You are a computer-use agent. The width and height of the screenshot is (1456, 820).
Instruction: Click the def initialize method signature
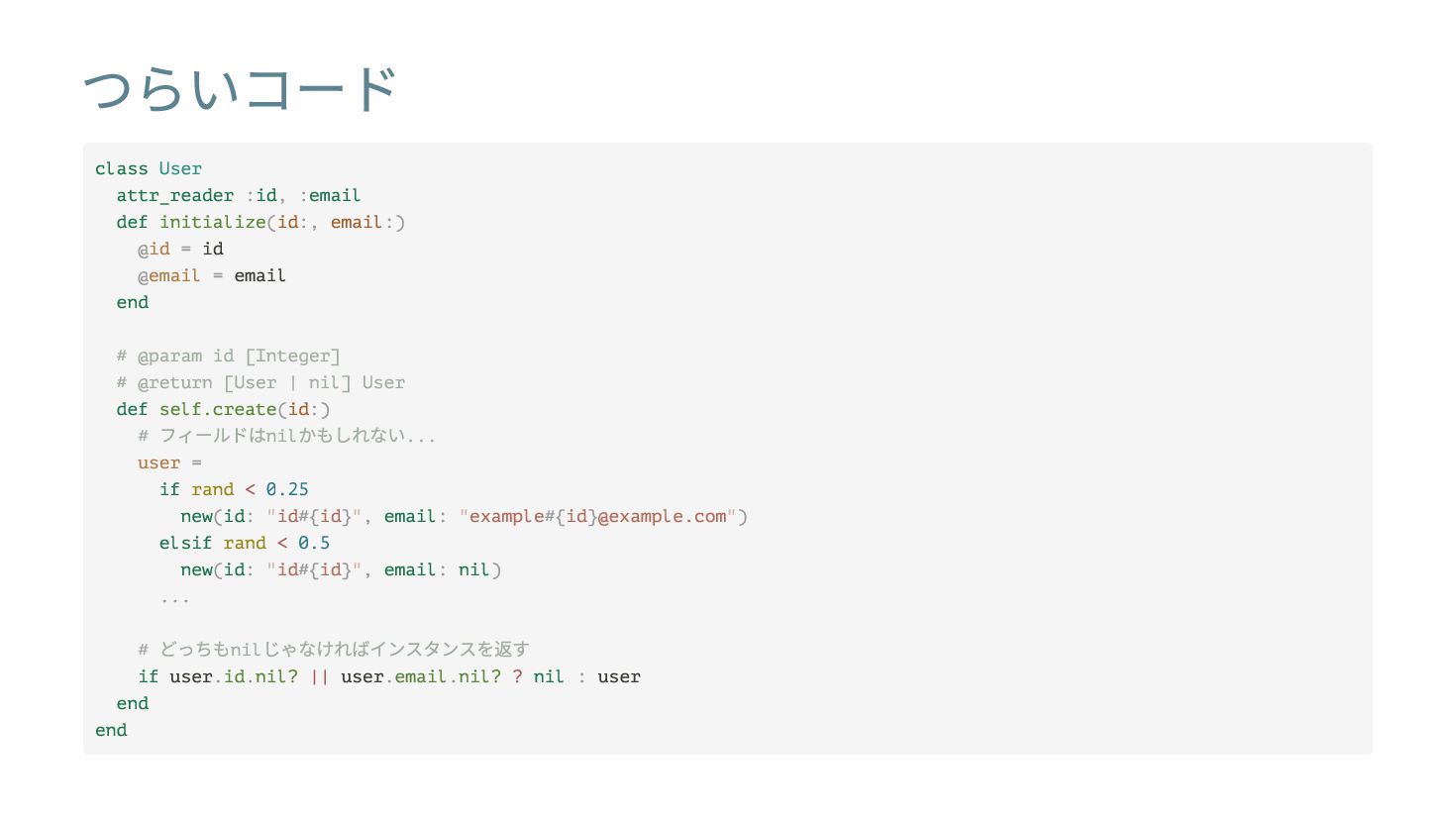coord(260,222)
